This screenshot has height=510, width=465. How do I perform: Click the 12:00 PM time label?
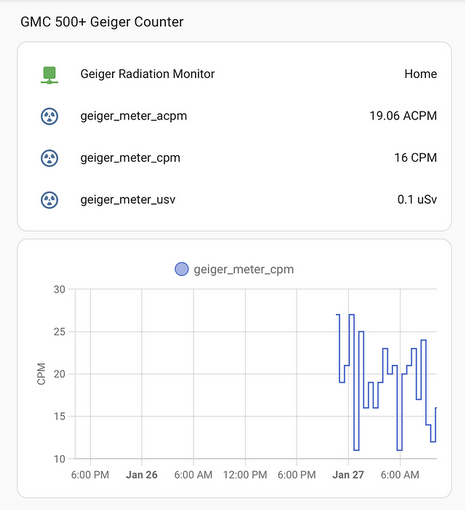click(245, 475)
